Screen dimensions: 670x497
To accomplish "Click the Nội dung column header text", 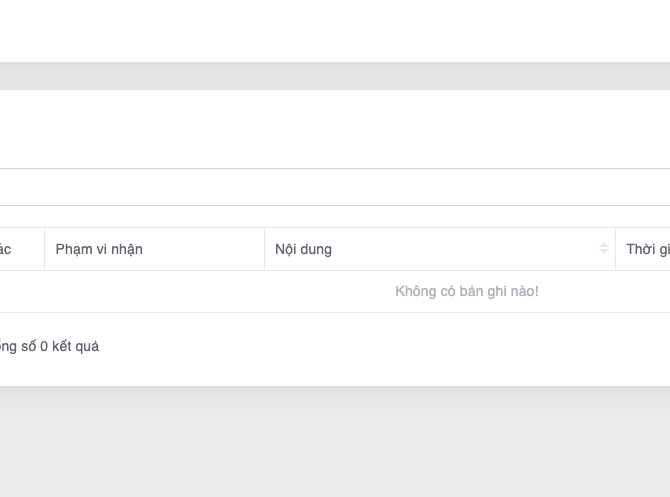I will (x=303, y=249).
